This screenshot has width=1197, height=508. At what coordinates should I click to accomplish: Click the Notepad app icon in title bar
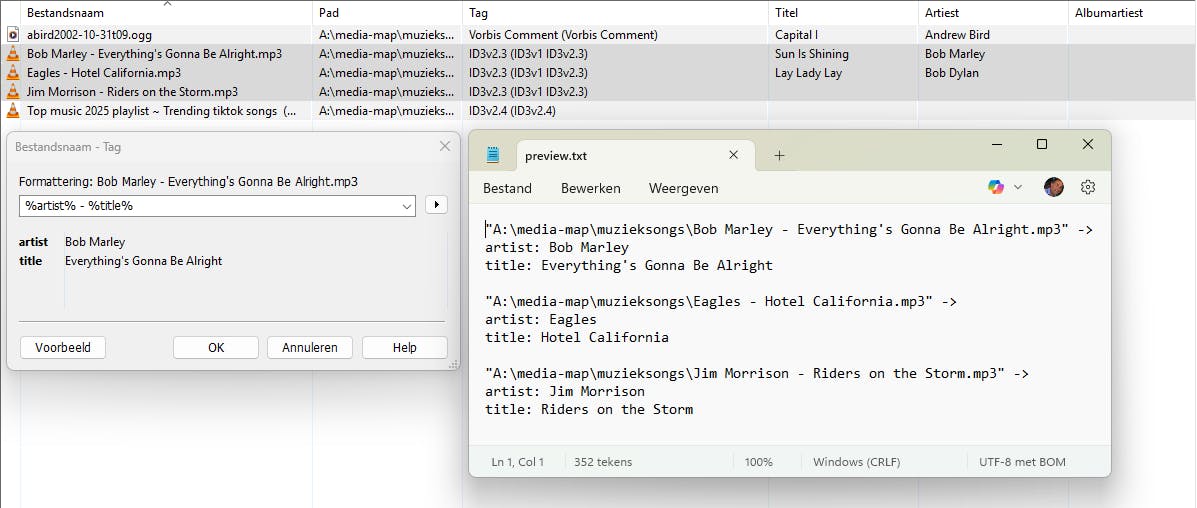(493, 155)
